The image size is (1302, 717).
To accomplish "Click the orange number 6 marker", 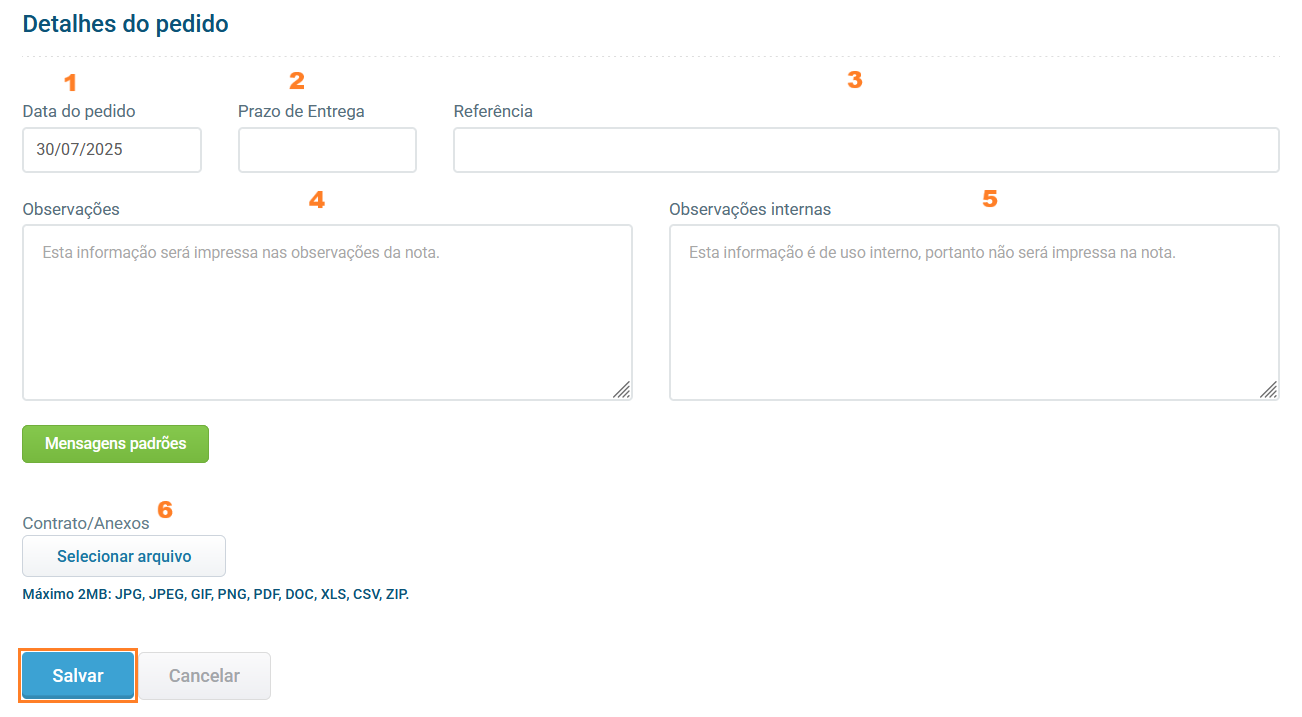I will [165, 510].
